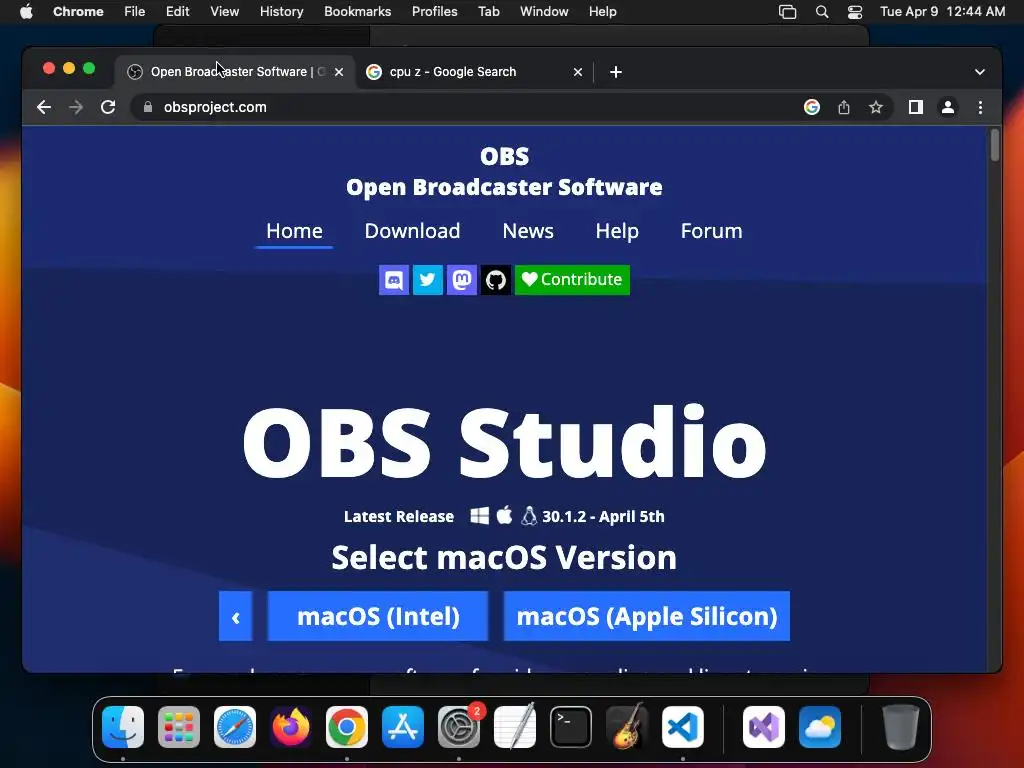Click the Google icon in address bar

tap(812, 107)
